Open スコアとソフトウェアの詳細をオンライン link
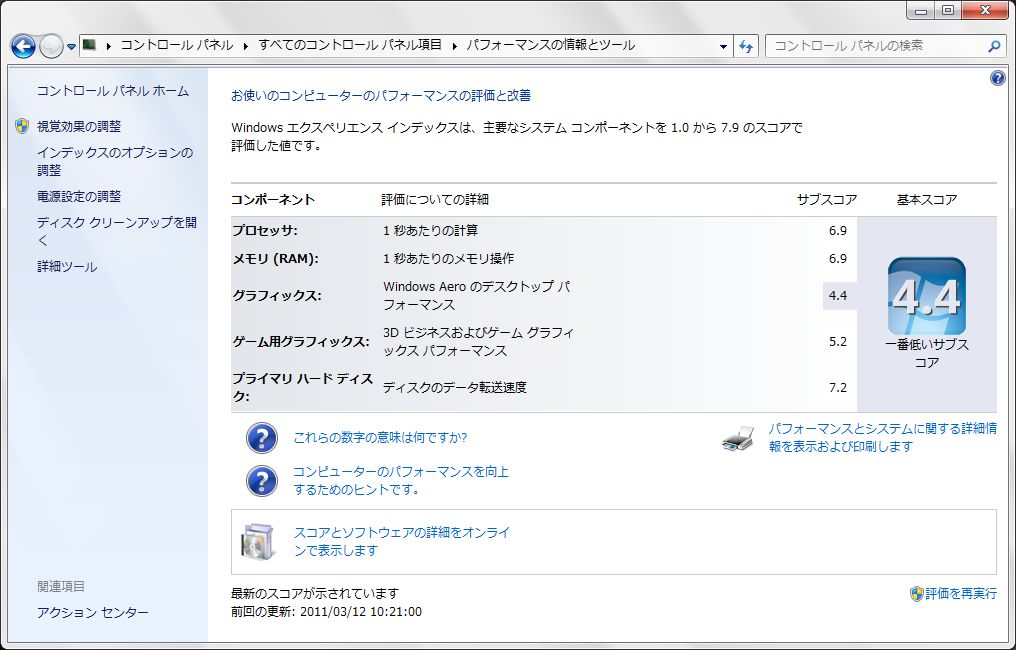 point(402,541)
